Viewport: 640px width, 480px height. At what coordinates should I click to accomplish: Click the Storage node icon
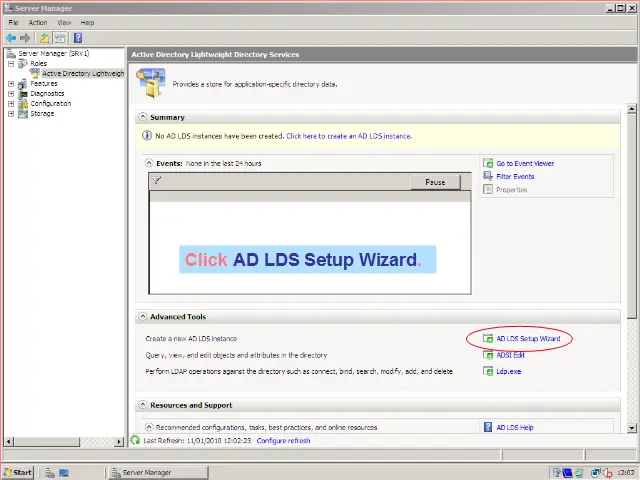click(x=23, y=113)
